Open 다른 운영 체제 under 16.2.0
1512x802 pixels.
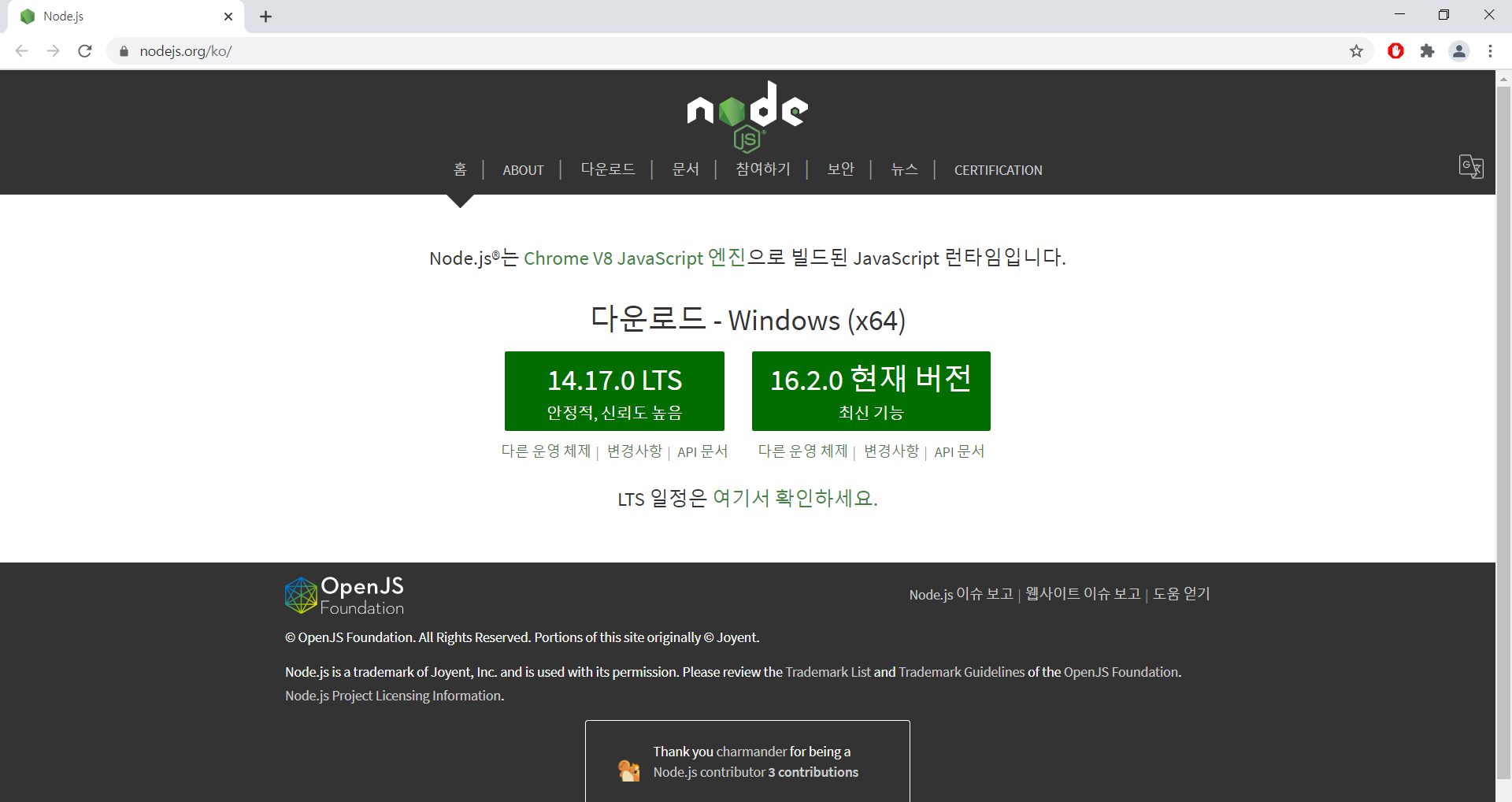point(802,451)
